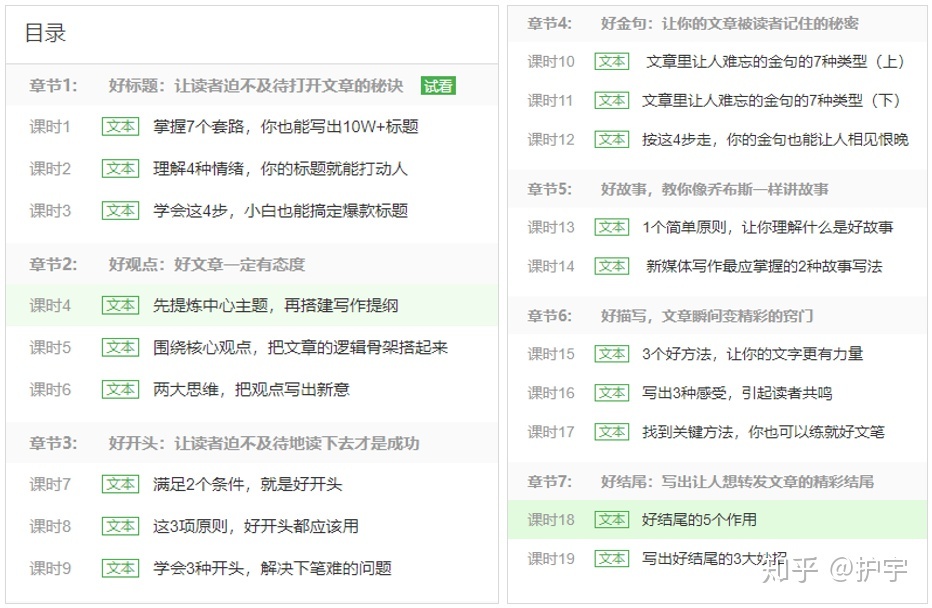Select chapter heading 好标题：让读者迫不及待打开文章的秘诀
Screen dimensions: 932x608
[x=256, y=86]
